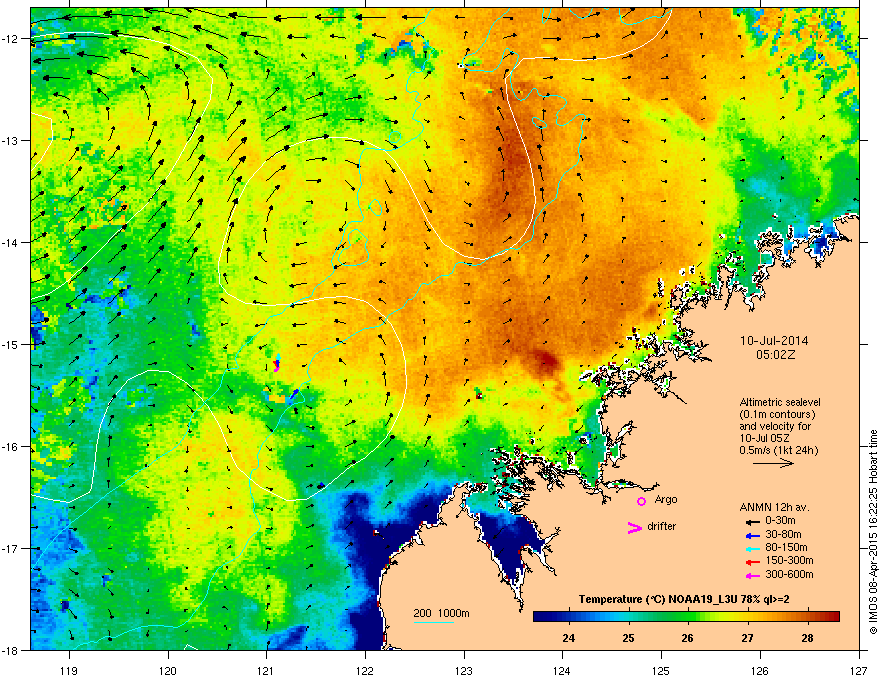
Task: Click the 30-80m depth label
Action: coord(783,534)
